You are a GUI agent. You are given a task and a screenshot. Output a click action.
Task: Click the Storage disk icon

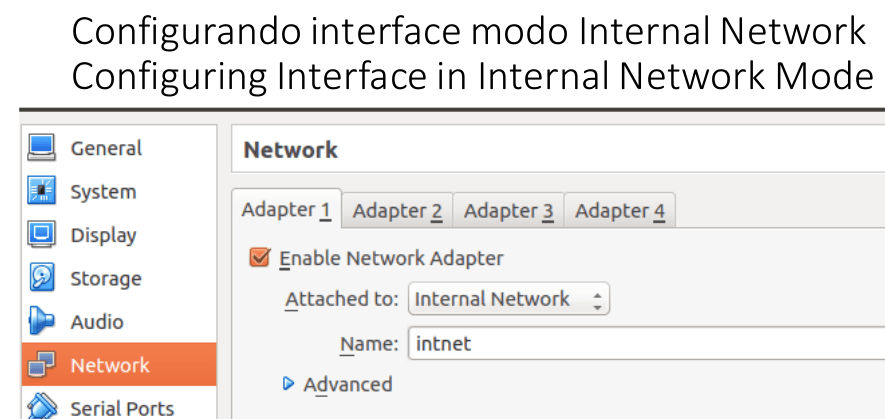(x=41, y=278)
